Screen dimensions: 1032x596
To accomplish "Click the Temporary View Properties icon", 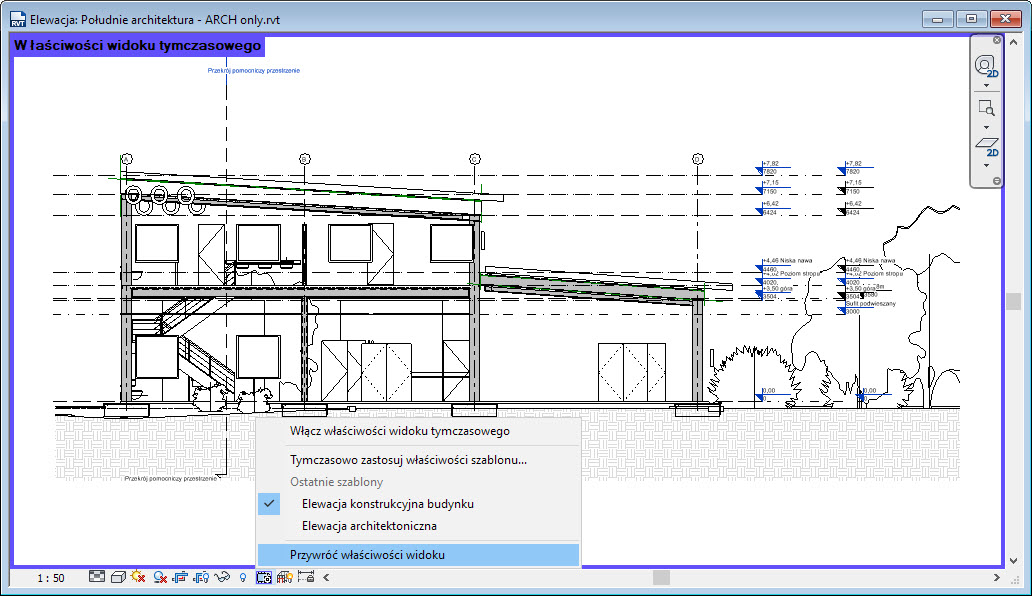I will pyautogui.click(x=264, y=577).
